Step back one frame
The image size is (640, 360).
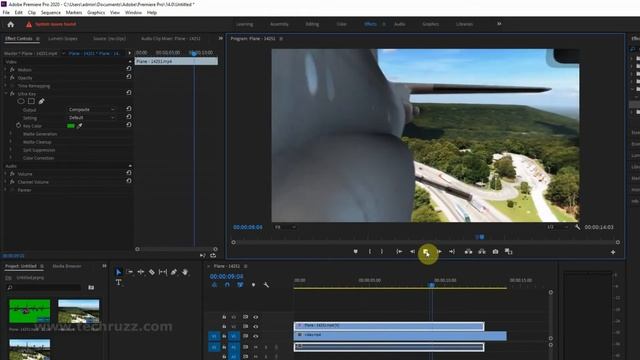pyautogui.click(x=412, y=252)
